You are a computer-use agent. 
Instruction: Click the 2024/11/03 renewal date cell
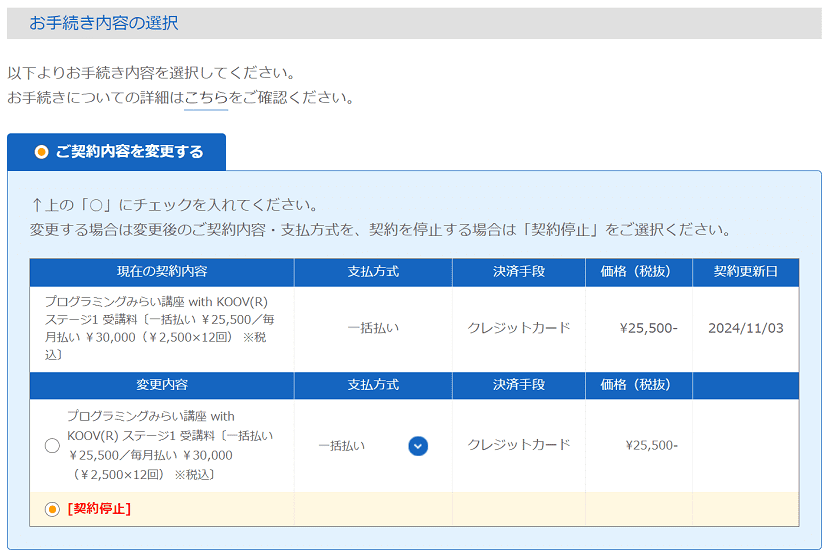coord(745,328)
